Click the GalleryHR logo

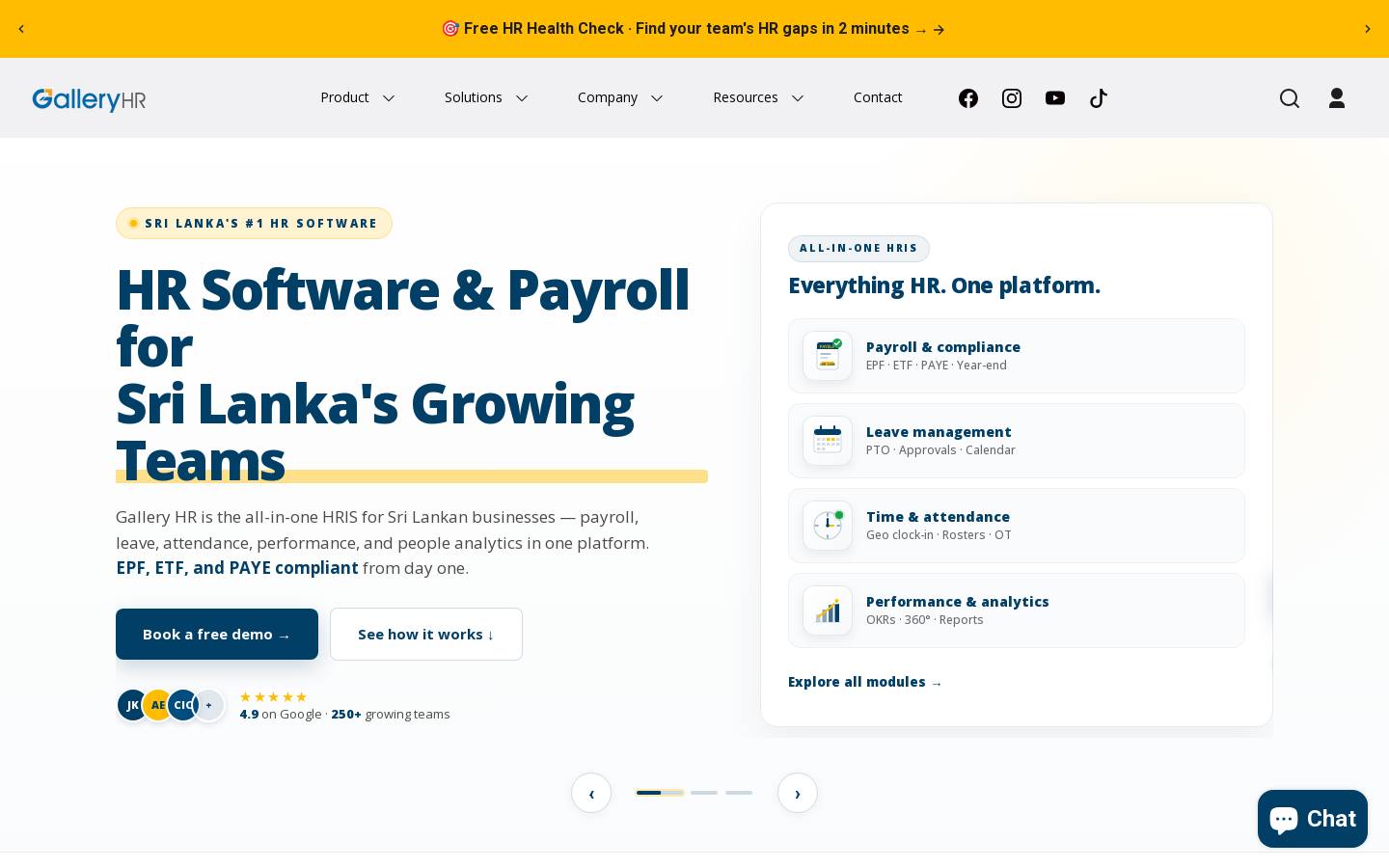click(89, 99)
